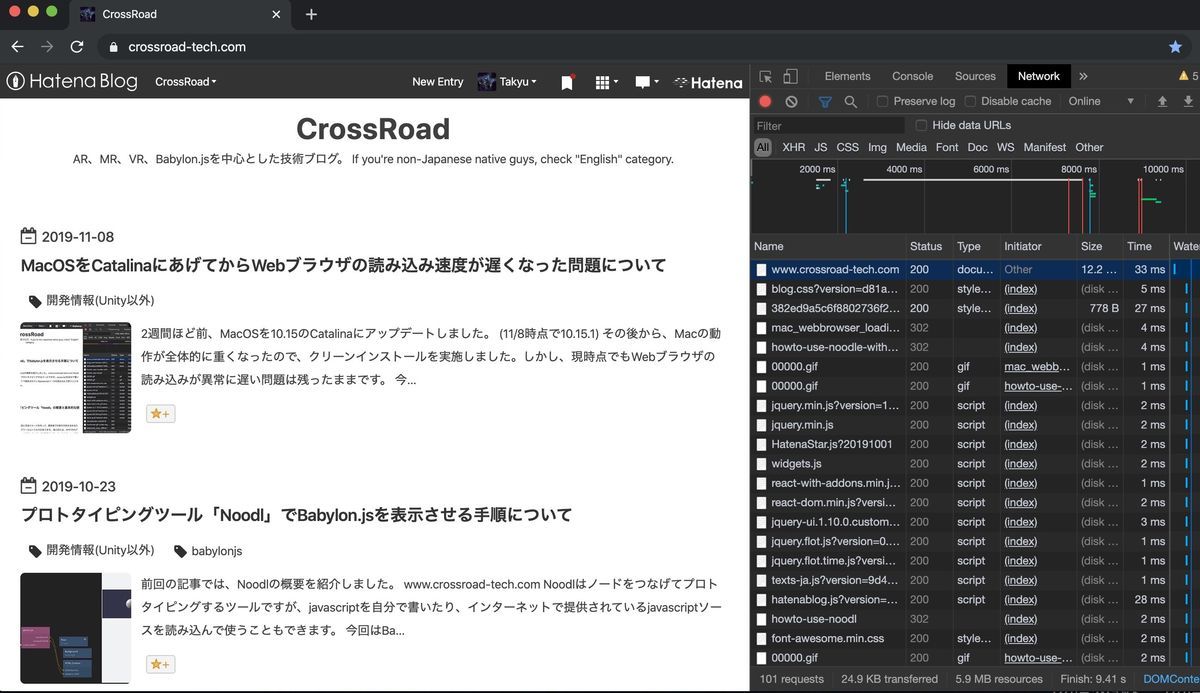Add a Hatena star to the Noodl post

click(160, 664)
